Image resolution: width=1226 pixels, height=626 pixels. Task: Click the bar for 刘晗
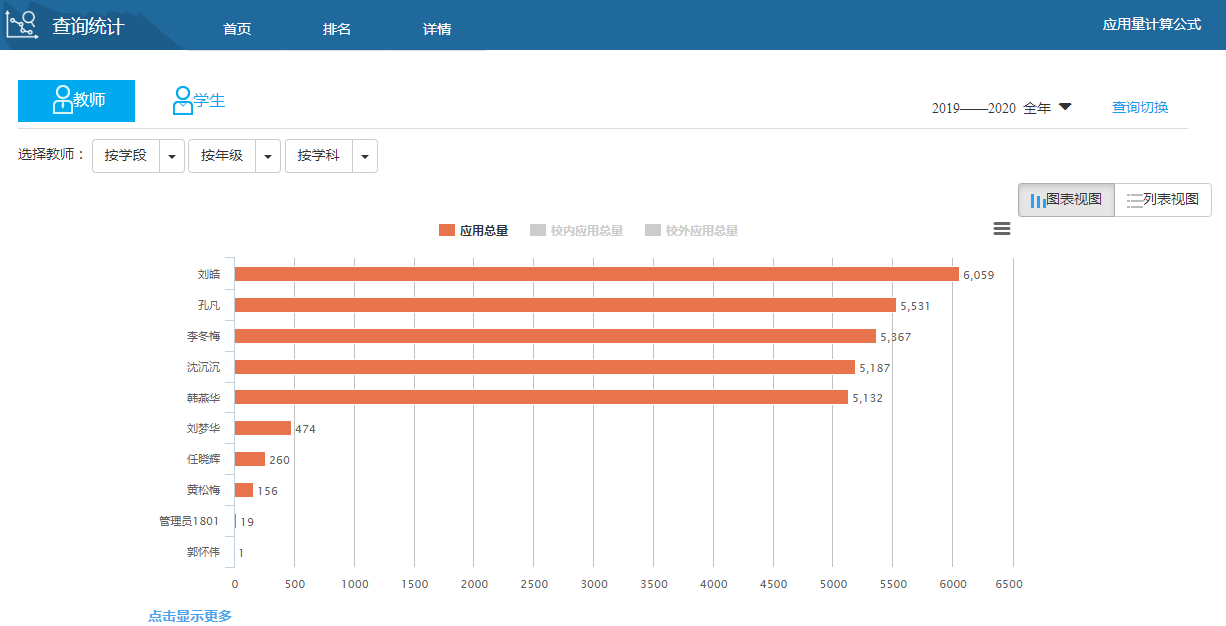pos(596,274)
